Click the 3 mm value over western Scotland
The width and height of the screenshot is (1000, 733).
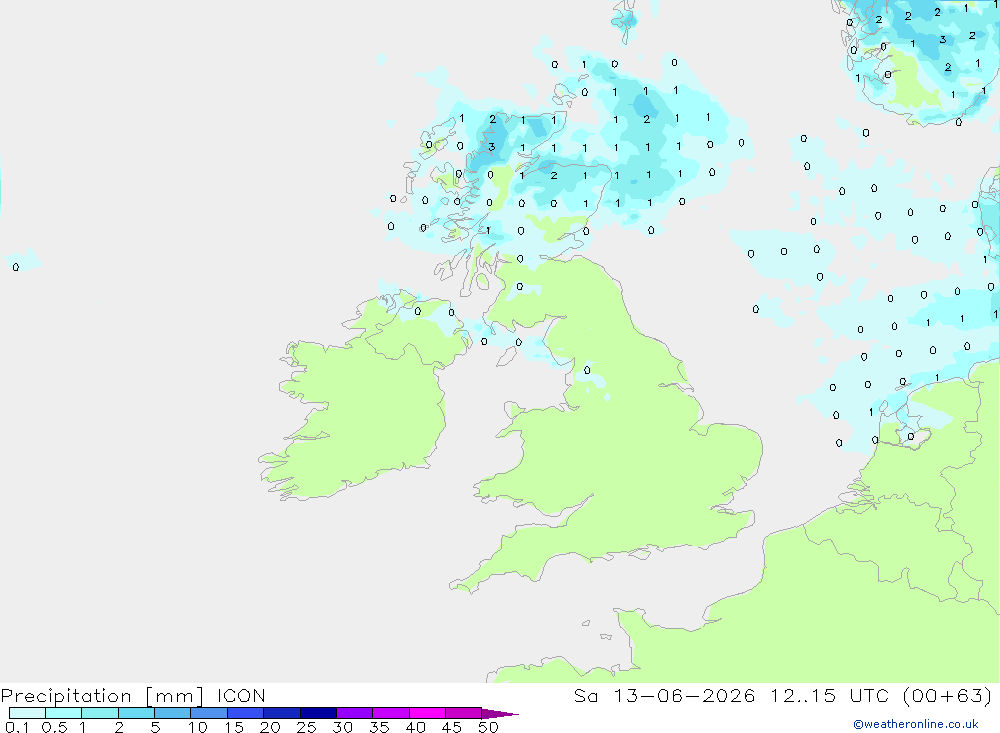[491, 147]
